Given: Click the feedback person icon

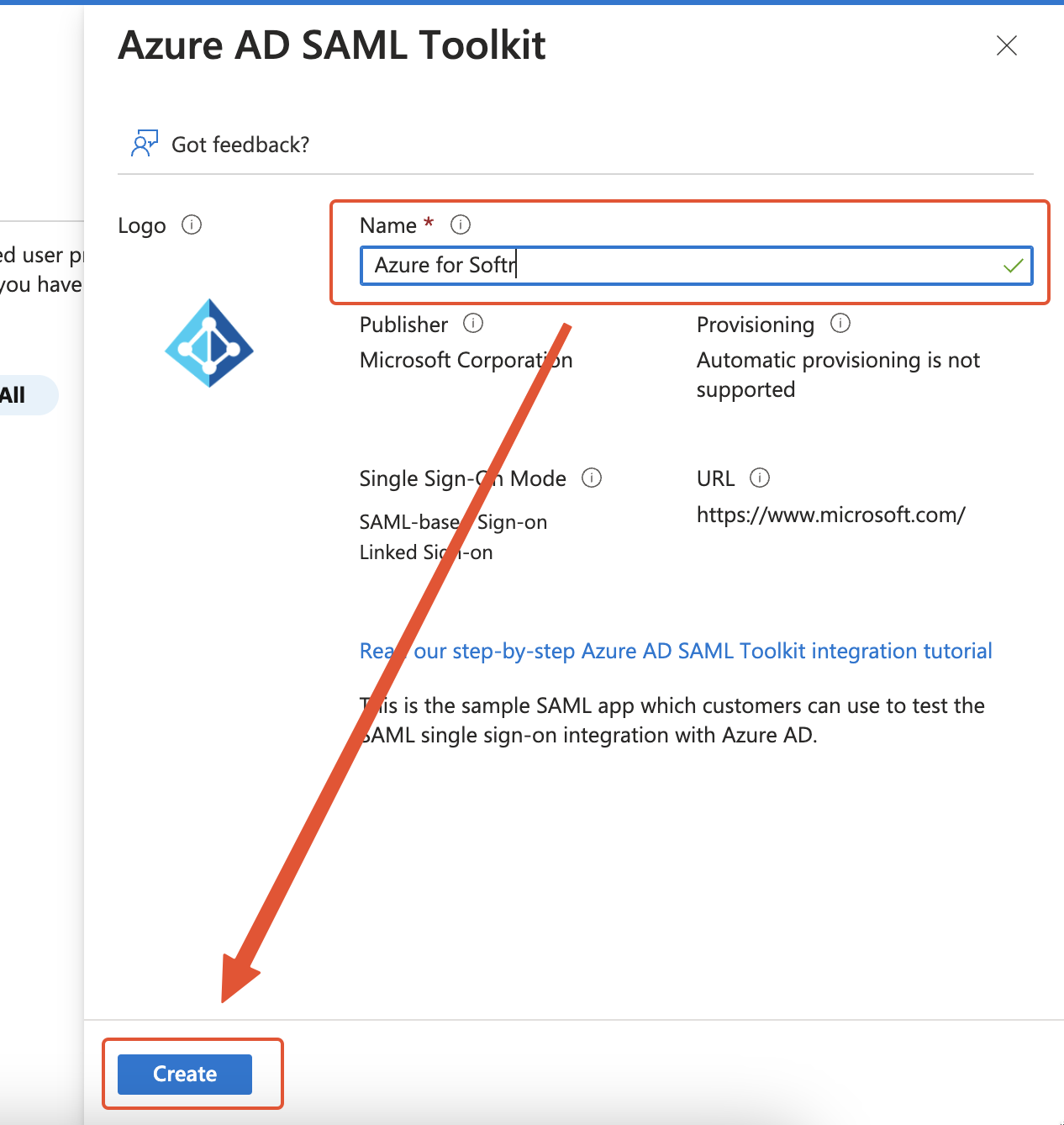Looking at the screenshot, I should pyautogui.click(x=145, y=144).
